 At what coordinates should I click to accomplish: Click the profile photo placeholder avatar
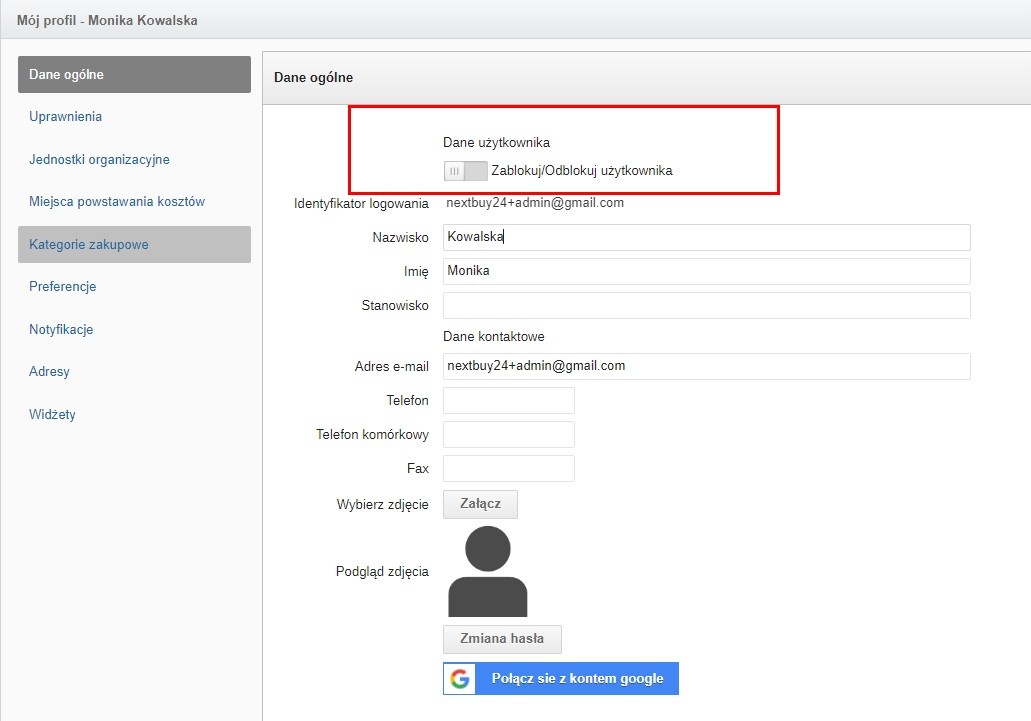click(x=487, y=572)
